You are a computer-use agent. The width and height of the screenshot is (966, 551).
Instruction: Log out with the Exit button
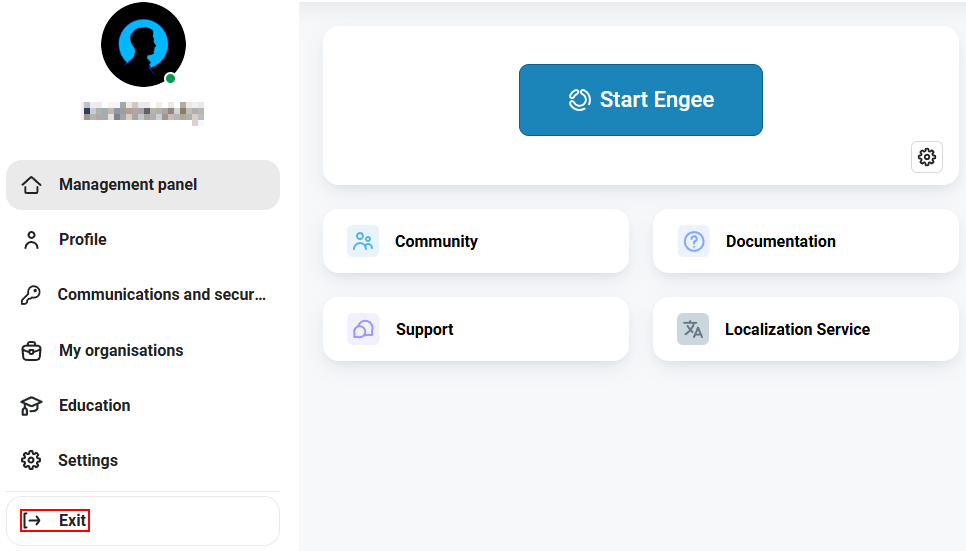[x=143, y=521]
